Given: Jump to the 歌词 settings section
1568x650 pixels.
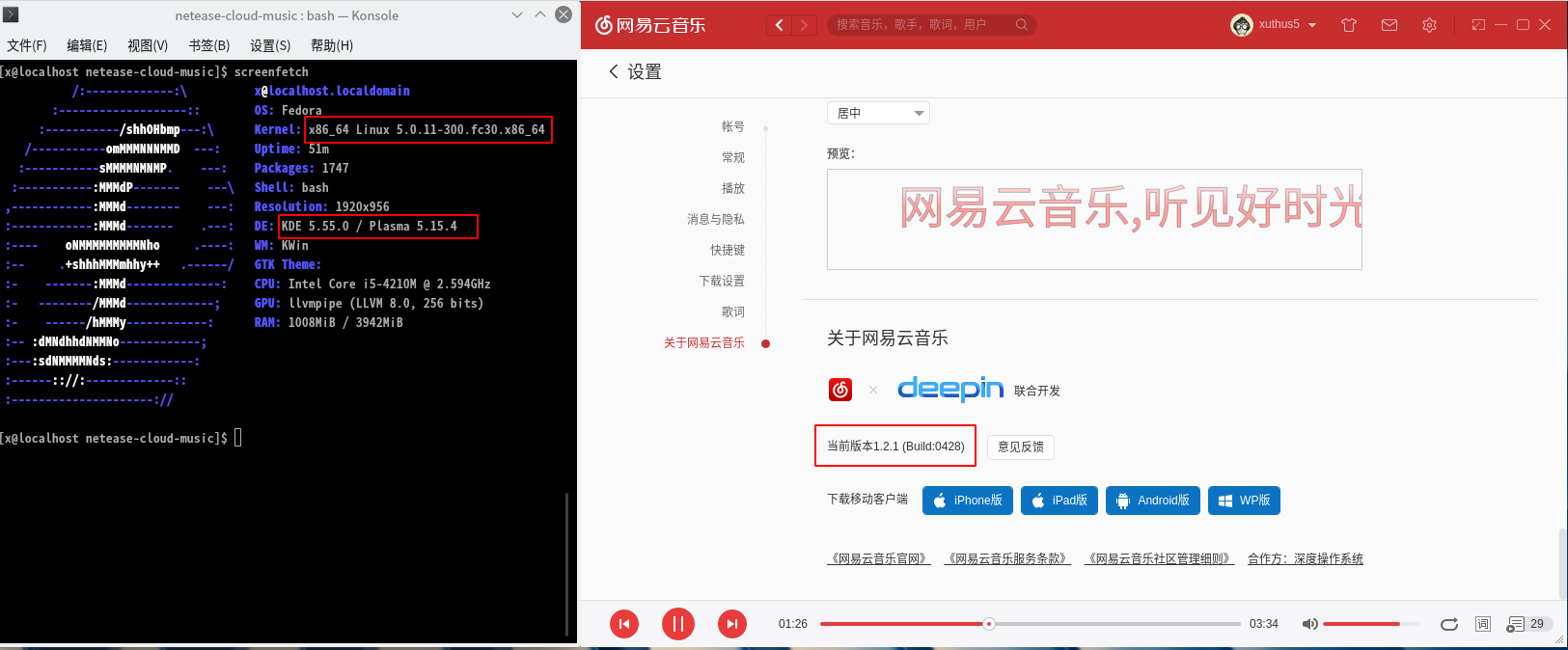Looking at the screenshot, I should tap(733, 311).
